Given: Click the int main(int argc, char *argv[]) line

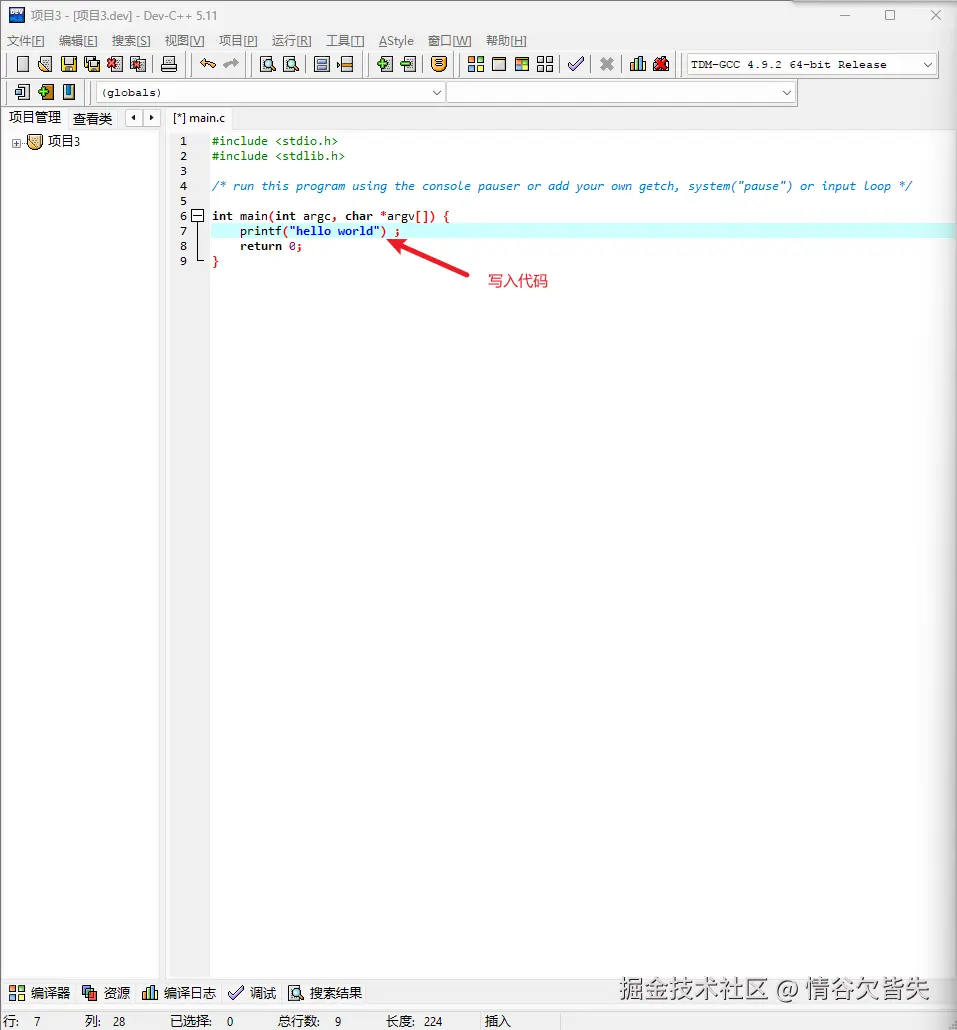Looking at the screenshot, I should (x=331, y=216).
